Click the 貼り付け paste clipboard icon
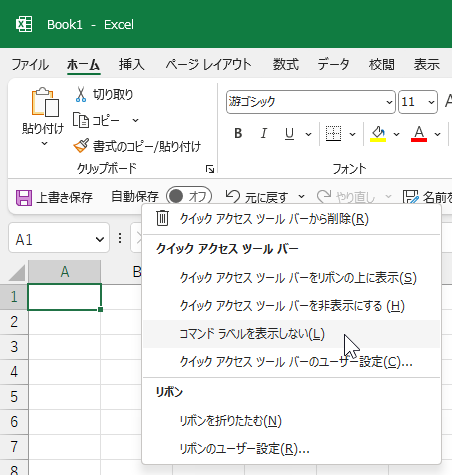Screen dimensions: 452x475 pyautogui.click(x=45, y=102)
